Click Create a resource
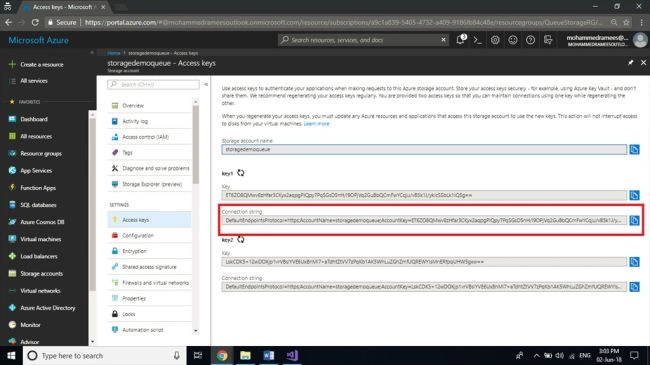The height and width of the screenshot is (365, 650). (41, 65)
